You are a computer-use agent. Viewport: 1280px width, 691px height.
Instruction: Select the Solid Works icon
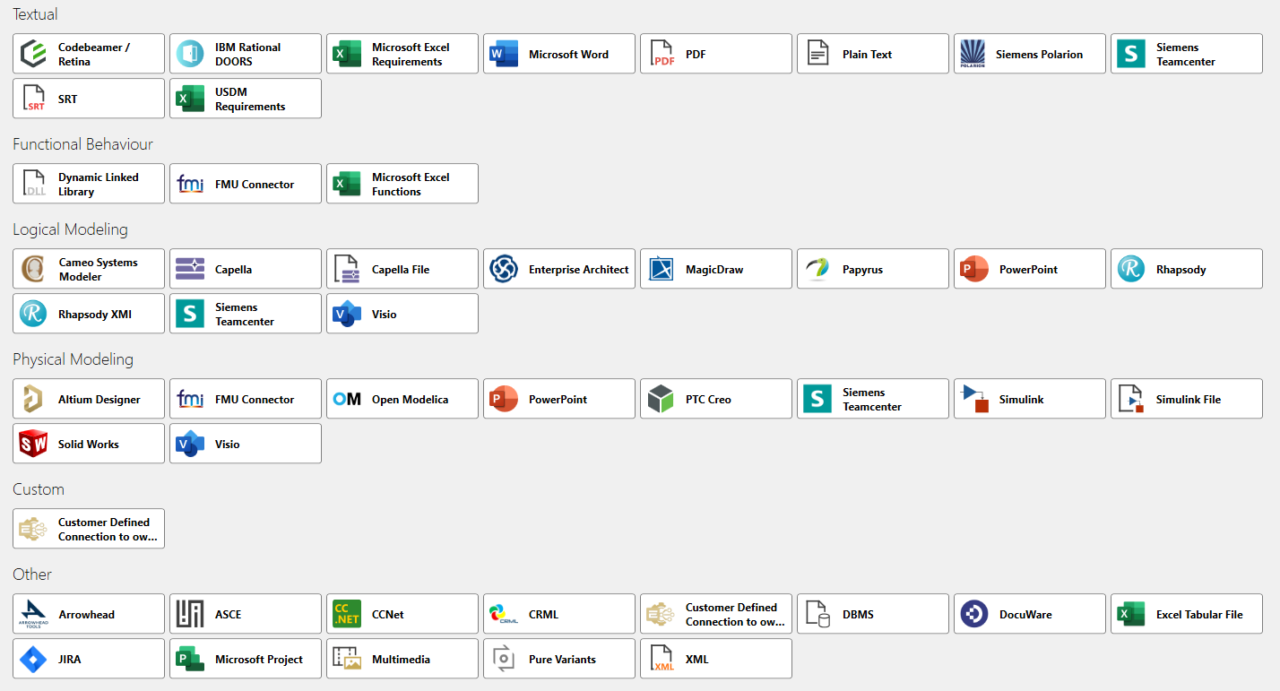(34, 444)
